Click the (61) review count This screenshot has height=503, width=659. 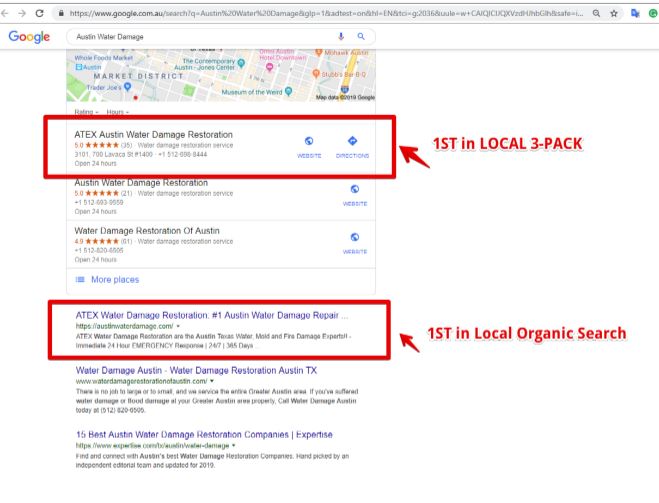(x=126, y=242)
